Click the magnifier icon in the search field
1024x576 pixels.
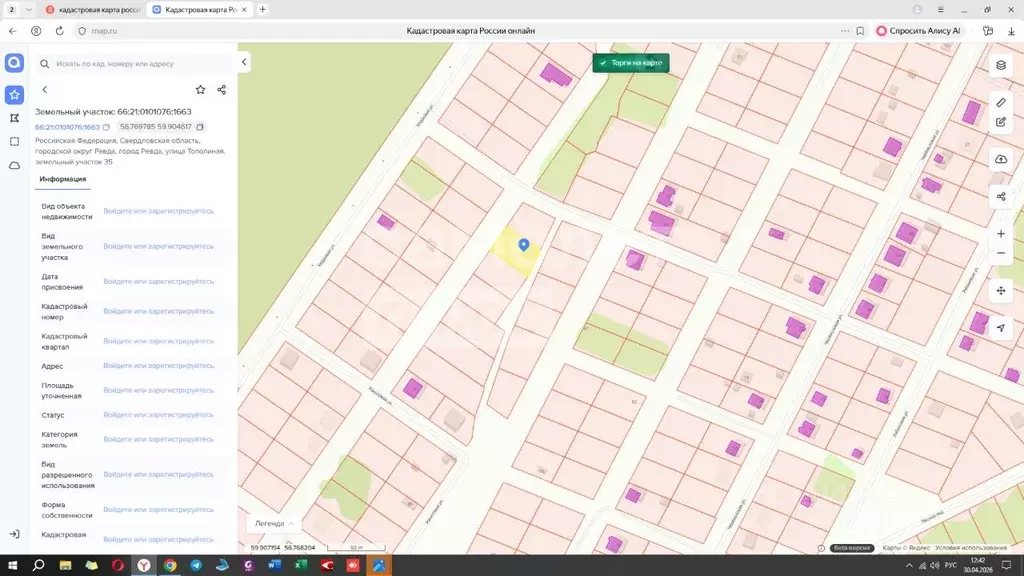pyautogui.click(x=44, y=64)
